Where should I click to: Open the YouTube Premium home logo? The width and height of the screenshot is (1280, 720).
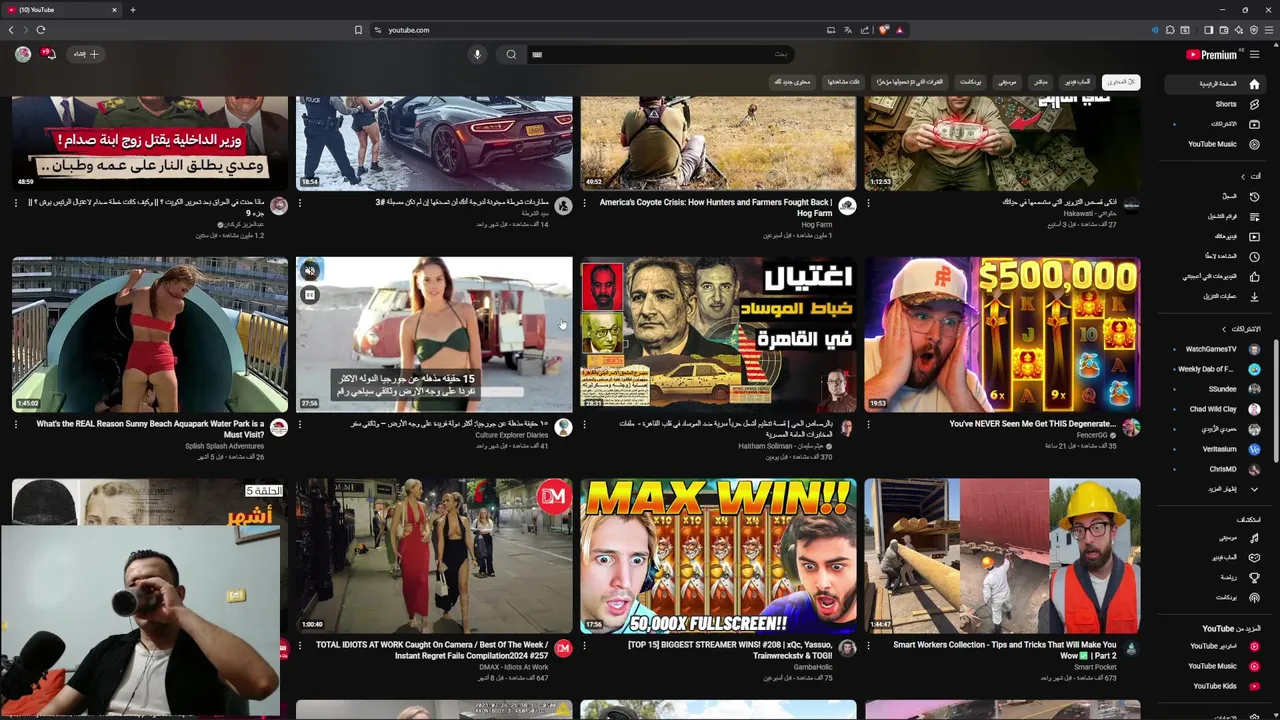tap(1213, 55)
